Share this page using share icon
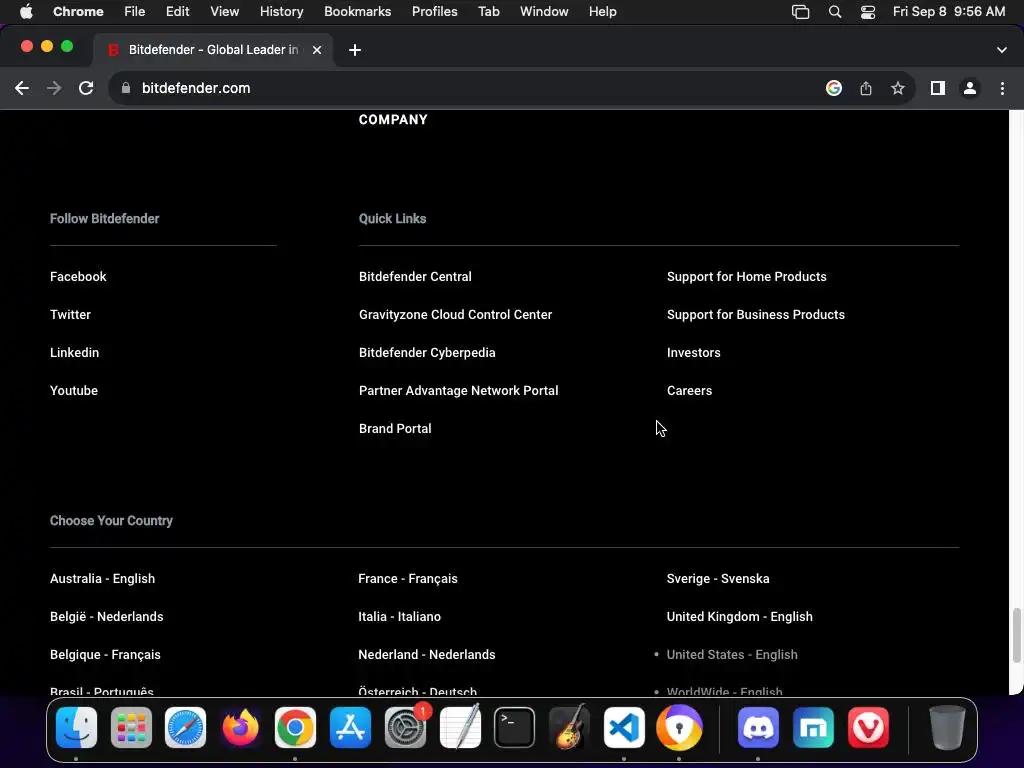1024x768 pixels. point(866,88)
